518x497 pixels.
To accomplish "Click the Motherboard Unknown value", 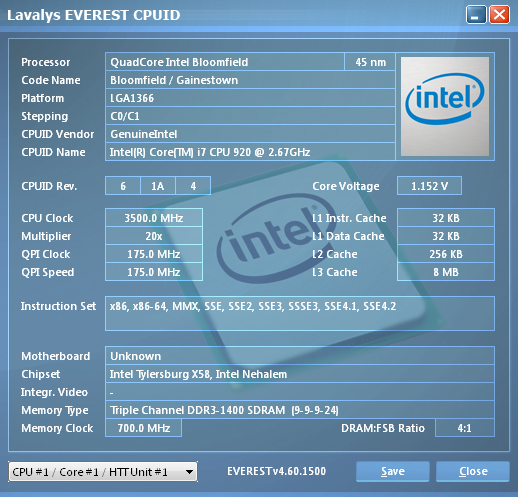I will [300, 356].
